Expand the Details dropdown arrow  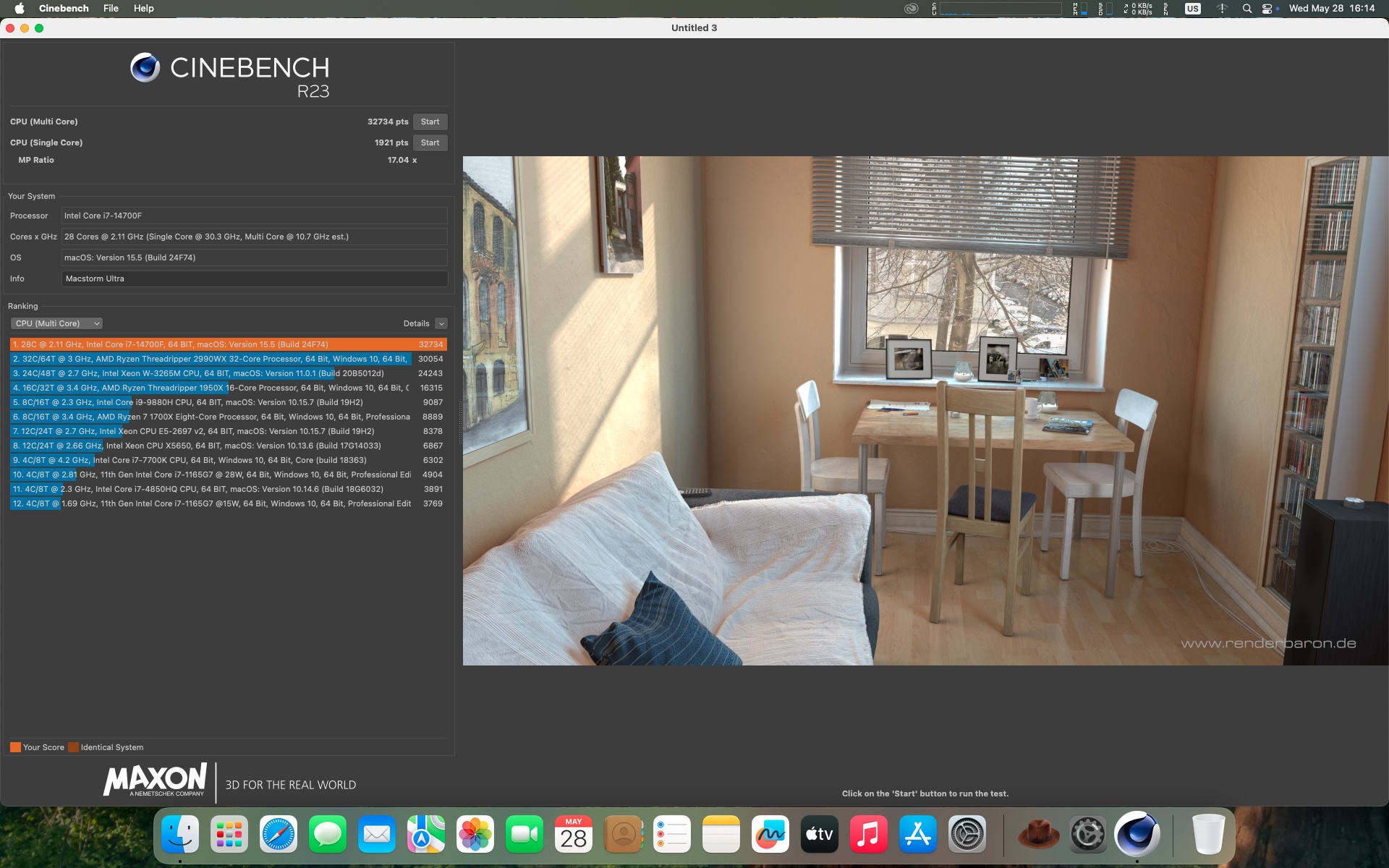pyautogui.click(x=441, y=323)
